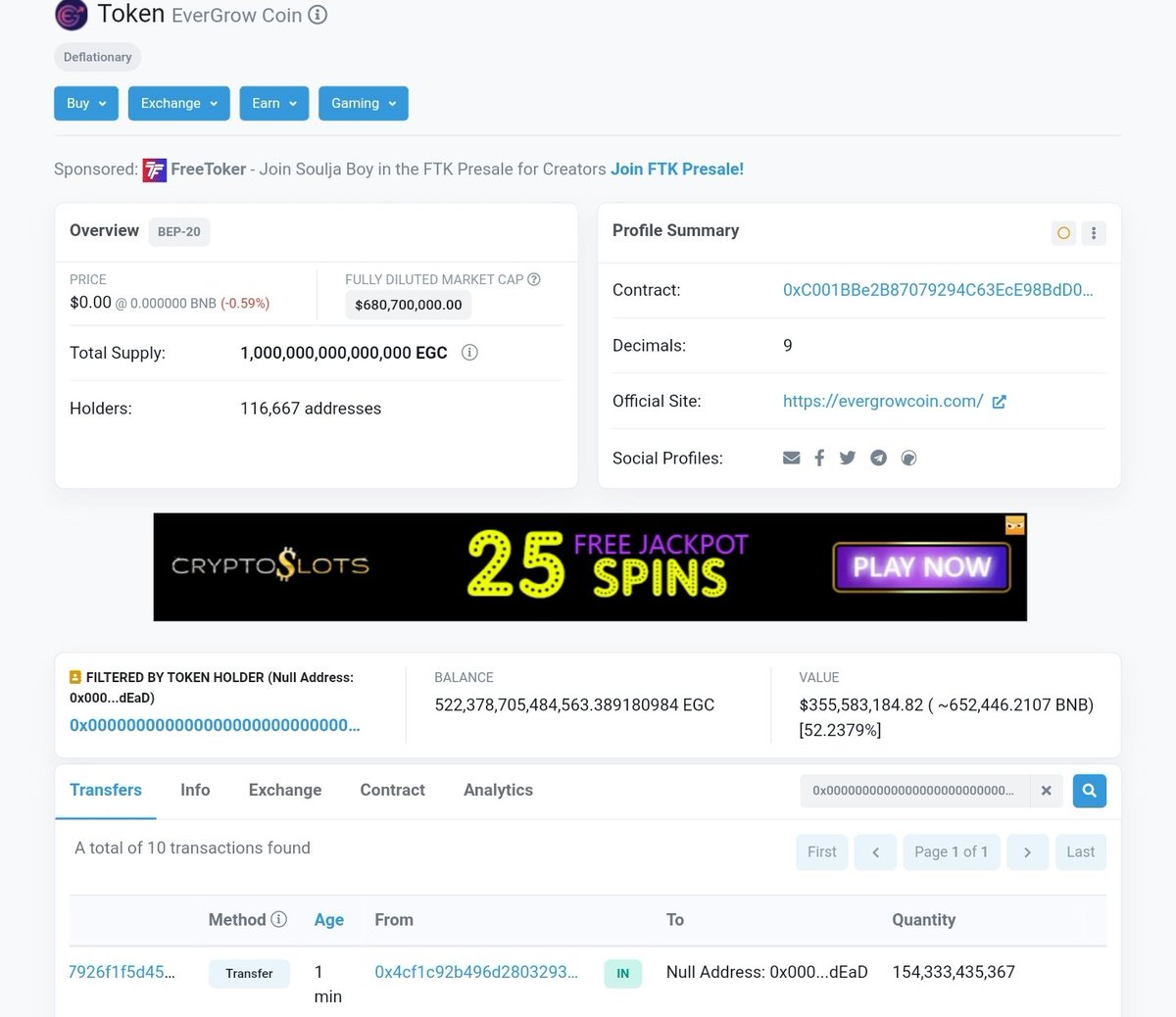Click the external link icon next to evergrowcoin.com
Screen dimensions: 1176x1017
[999, 402]
